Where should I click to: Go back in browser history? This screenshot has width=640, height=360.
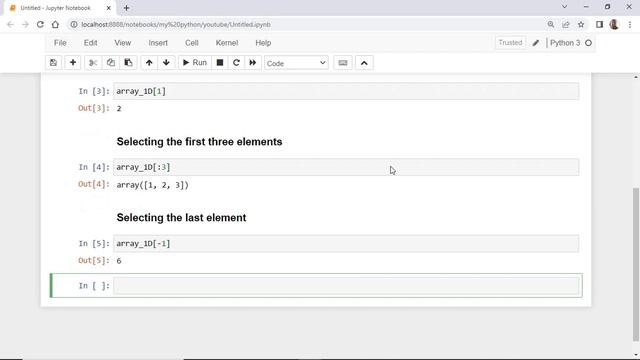coord(10,24)
